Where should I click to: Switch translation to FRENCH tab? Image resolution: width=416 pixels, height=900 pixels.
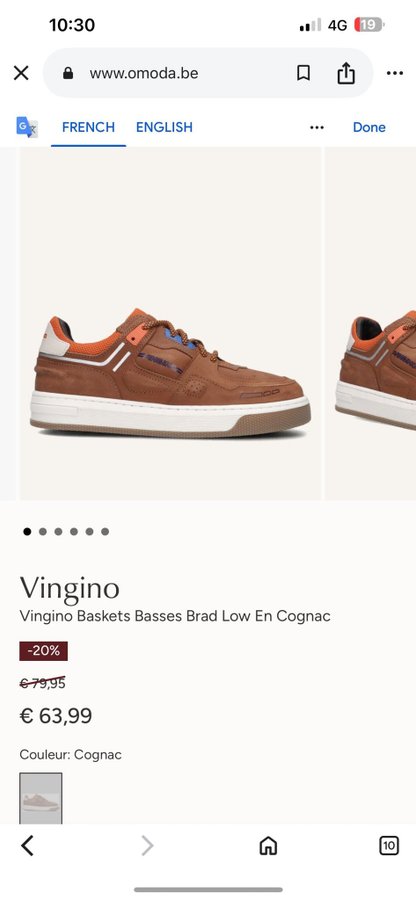(88, 127)
